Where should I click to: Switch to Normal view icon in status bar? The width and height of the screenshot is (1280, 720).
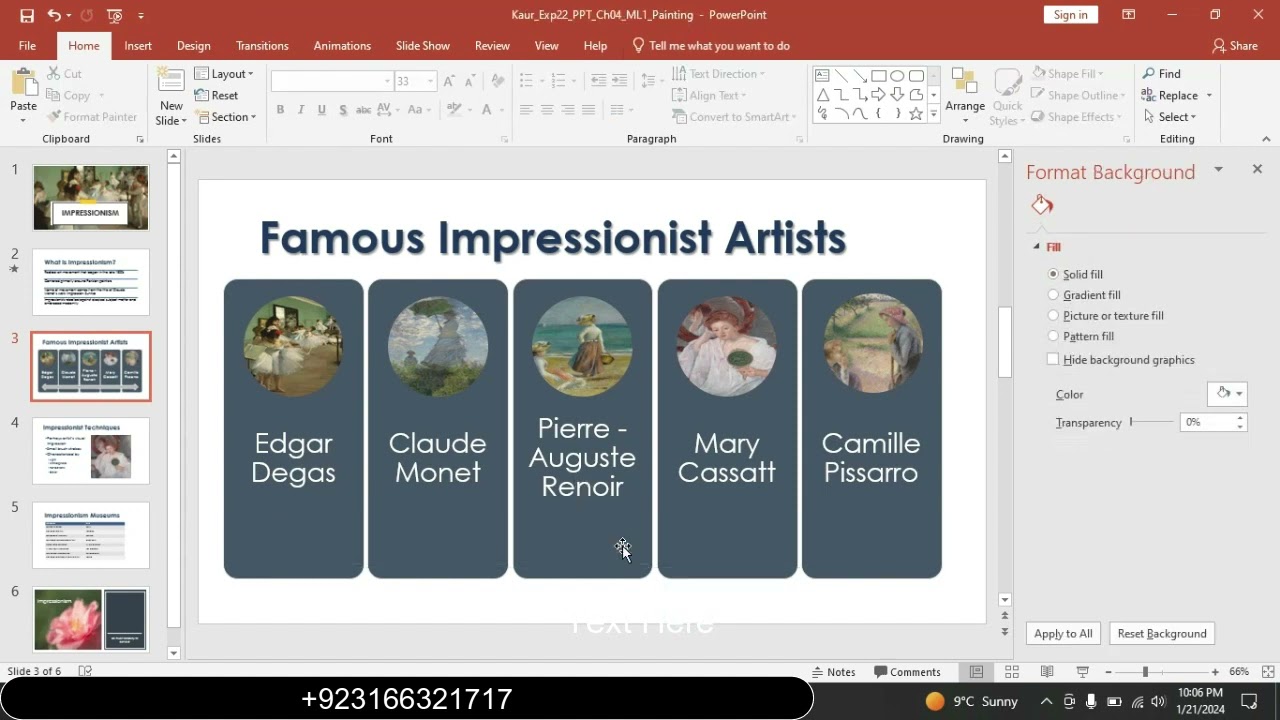976,672
